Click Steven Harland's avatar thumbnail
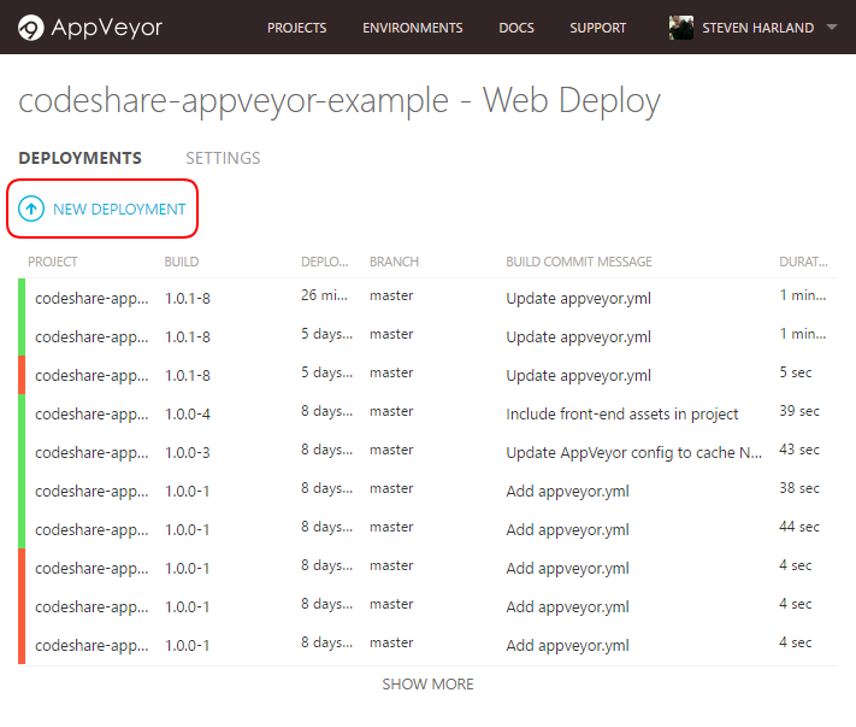 tap(681, 28)
